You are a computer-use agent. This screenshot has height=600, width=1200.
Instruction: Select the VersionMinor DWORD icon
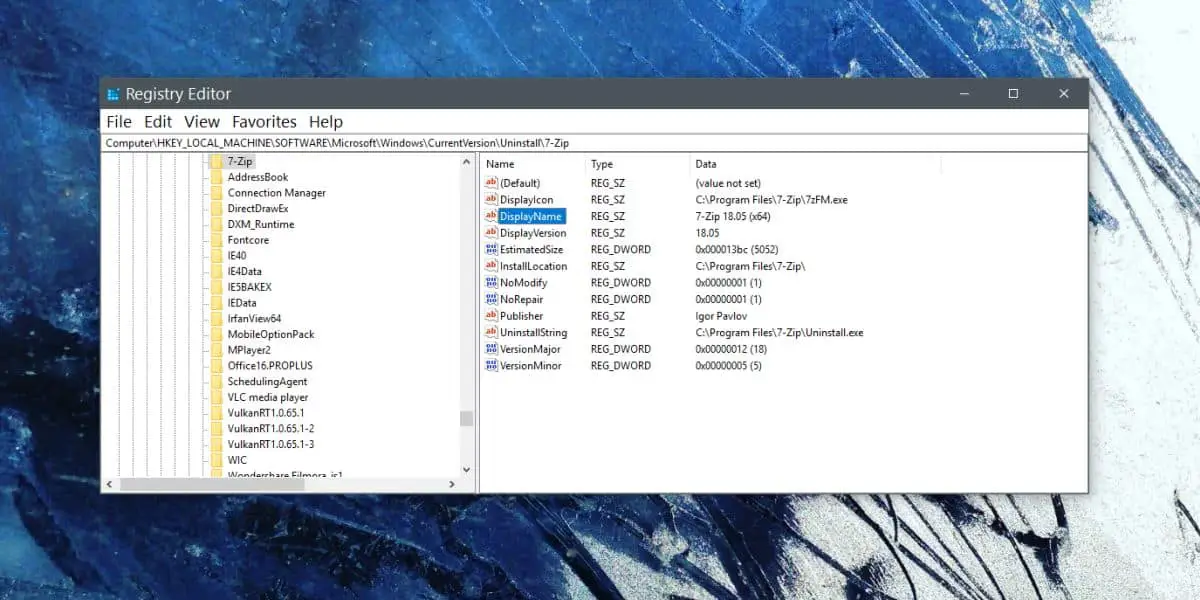click(x=491, y=366)
